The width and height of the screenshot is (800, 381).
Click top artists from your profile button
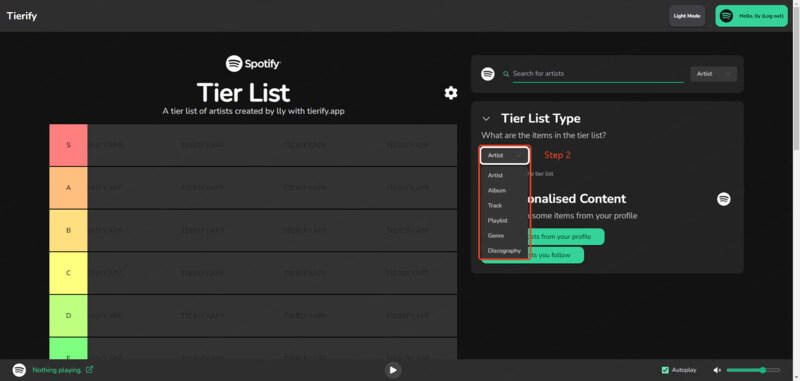565,237
